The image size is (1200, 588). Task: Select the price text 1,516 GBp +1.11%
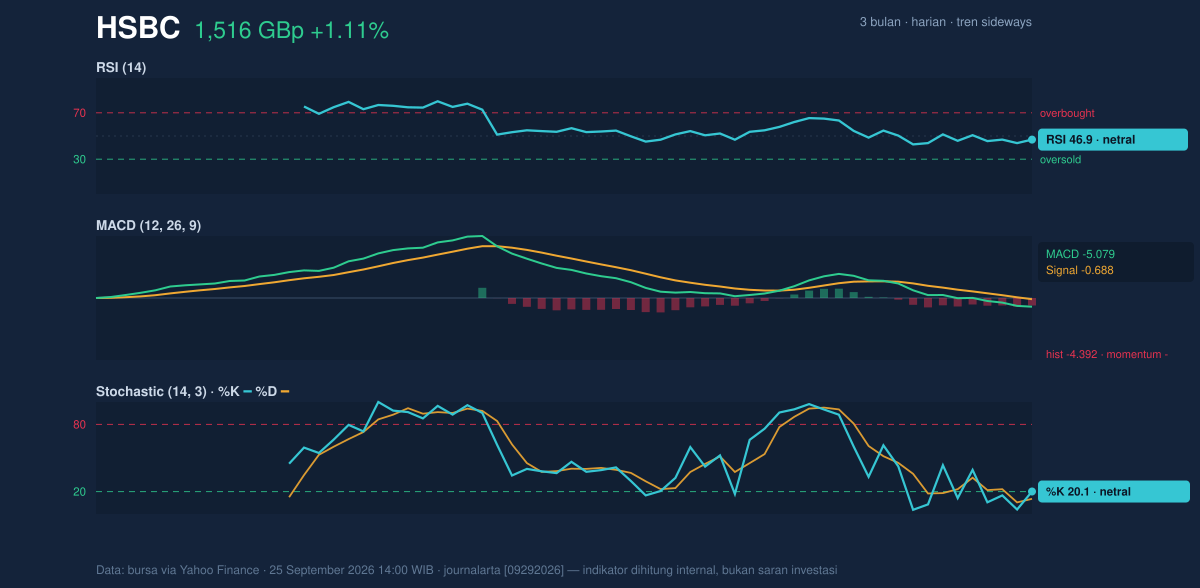291,31
